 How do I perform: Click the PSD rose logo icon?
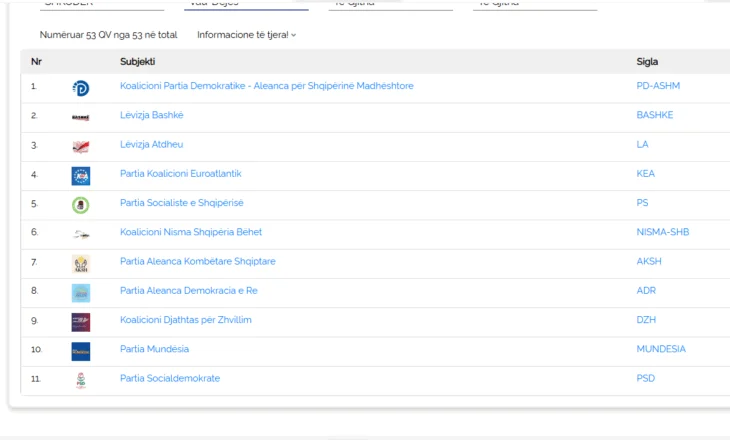tap(81, 380)
